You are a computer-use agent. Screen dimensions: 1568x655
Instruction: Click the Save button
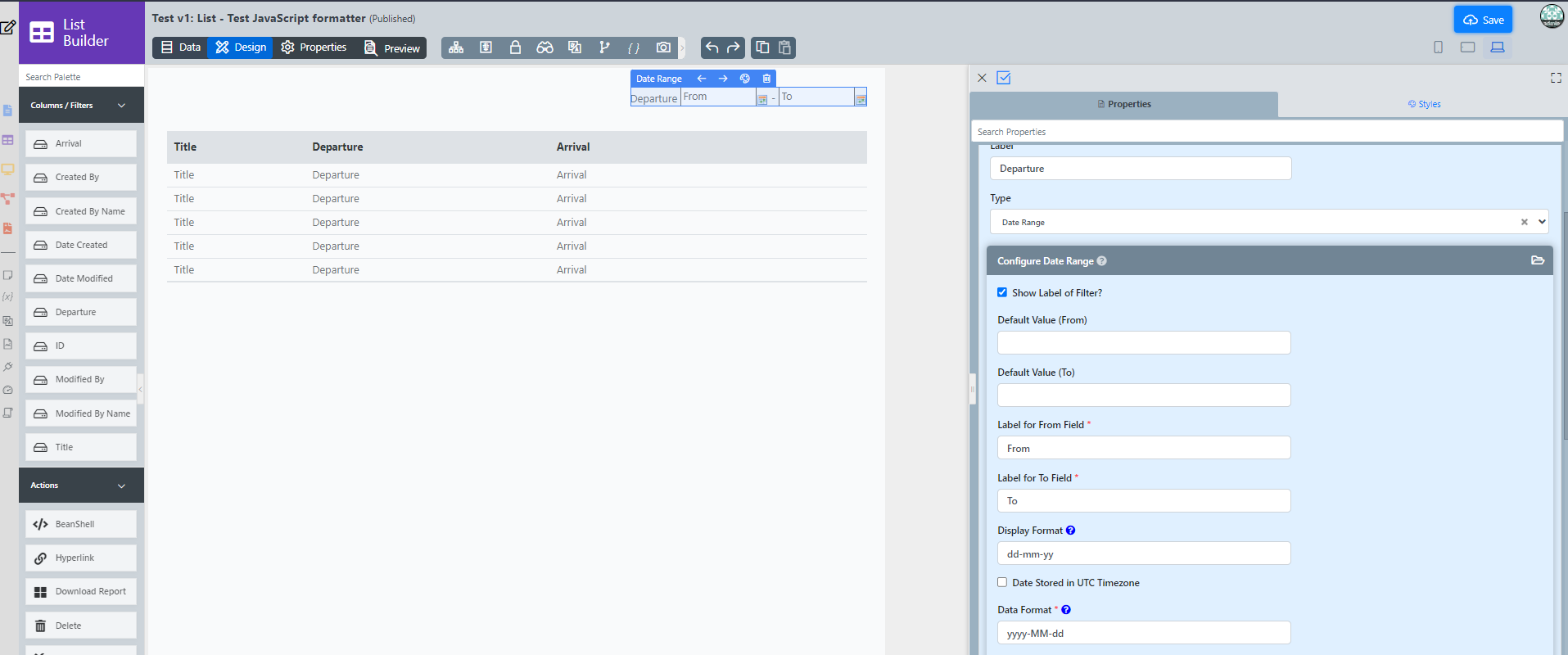(x=1483, y=20)
